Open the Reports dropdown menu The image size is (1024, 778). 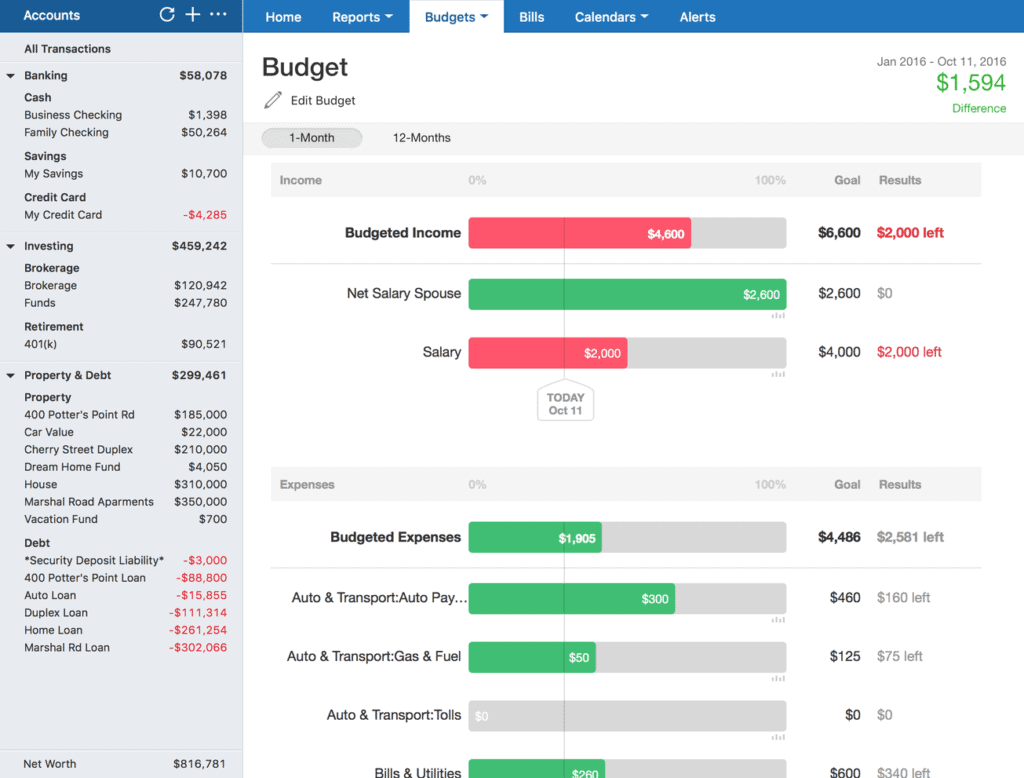tap(361, 16)
